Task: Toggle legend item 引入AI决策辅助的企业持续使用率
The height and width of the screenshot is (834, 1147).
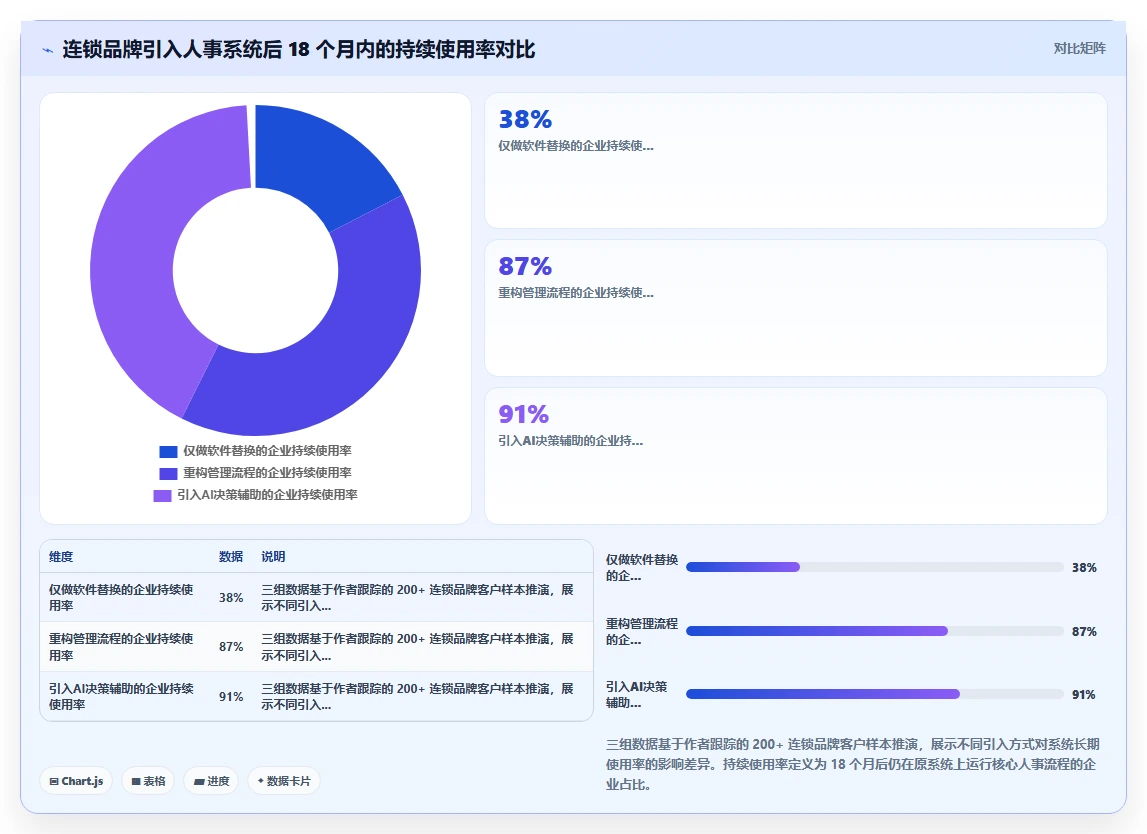Action: [x=255, y=495]
